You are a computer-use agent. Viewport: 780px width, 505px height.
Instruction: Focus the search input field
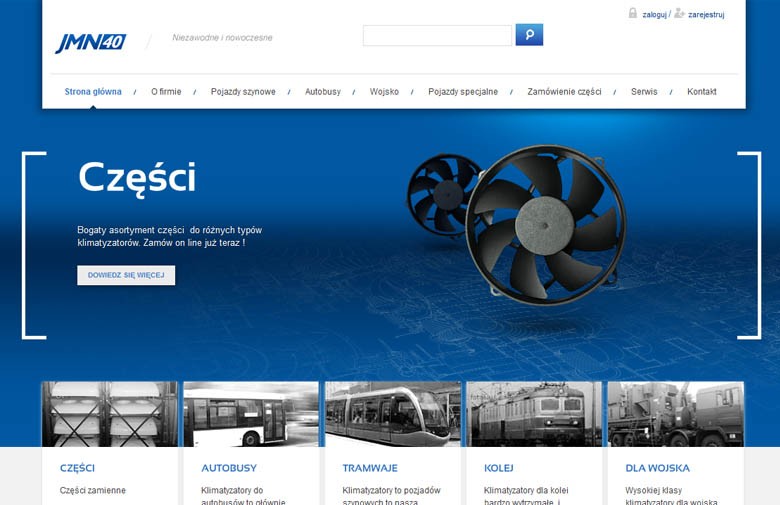pos(437,36)
